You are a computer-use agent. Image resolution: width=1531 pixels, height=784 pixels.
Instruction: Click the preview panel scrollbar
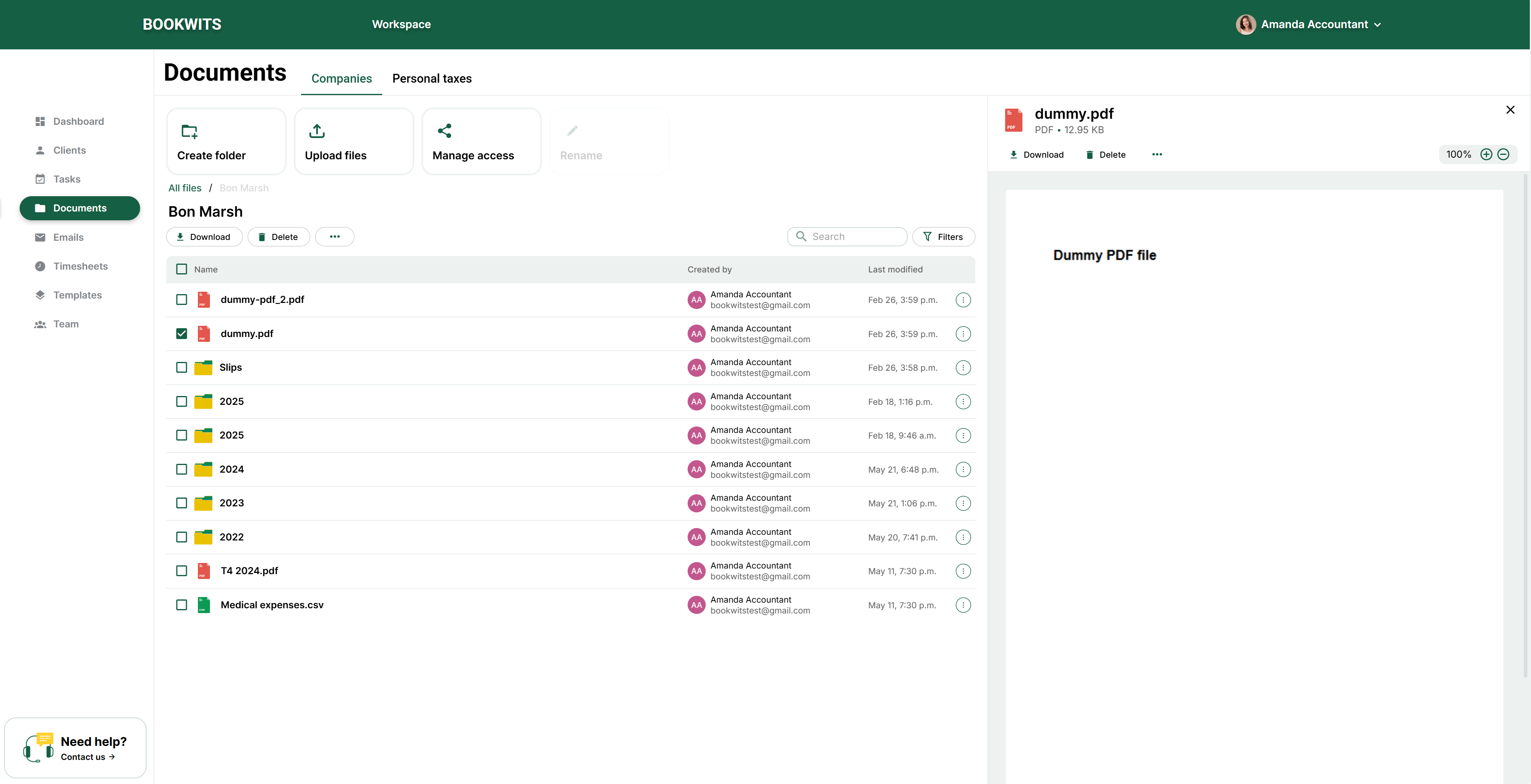point(1525,424)
